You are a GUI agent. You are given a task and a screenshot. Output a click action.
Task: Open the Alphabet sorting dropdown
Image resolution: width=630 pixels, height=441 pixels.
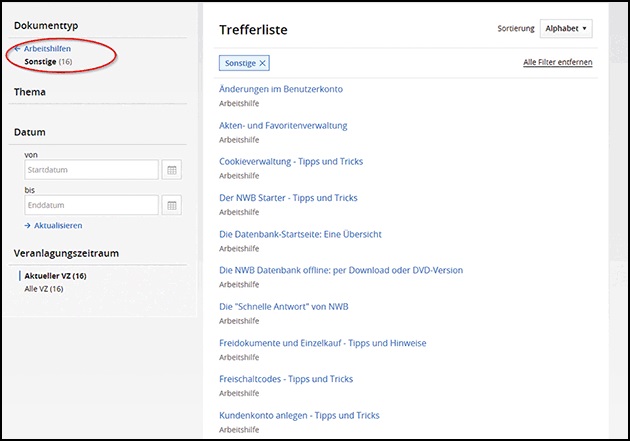tap(566, 29)
